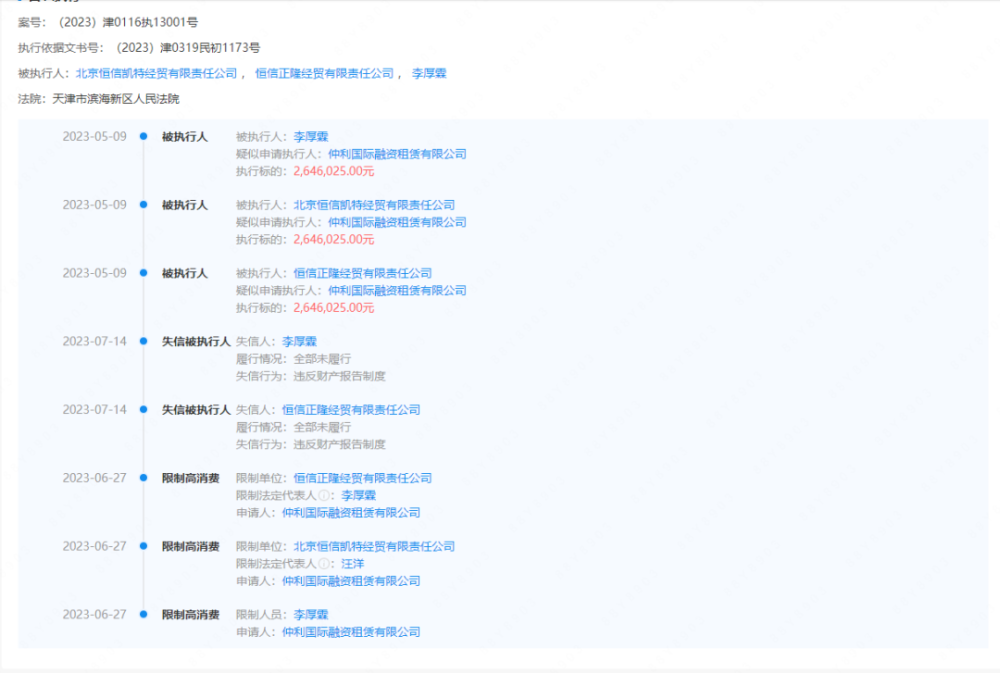Click info icon beside 限制法定代表人 李厚霖

pos(324,495)
